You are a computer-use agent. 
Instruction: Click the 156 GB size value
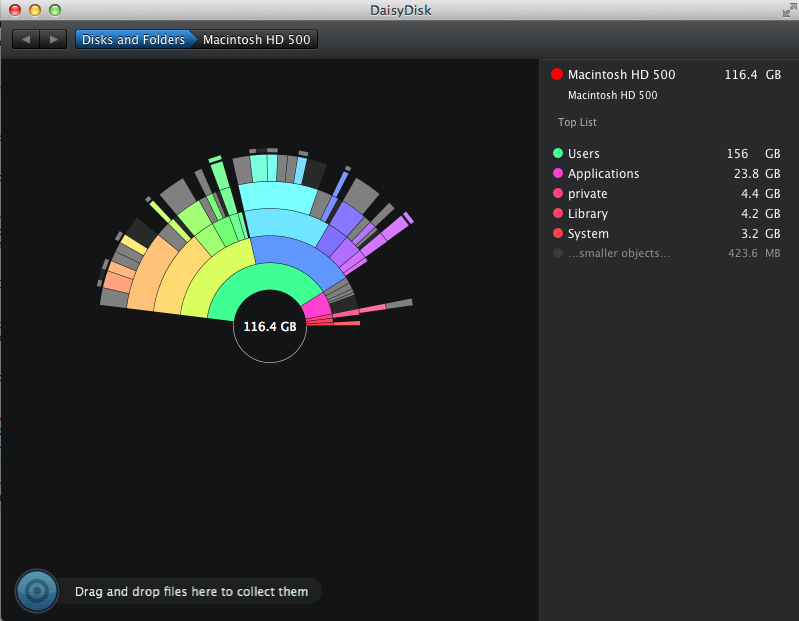753,153
